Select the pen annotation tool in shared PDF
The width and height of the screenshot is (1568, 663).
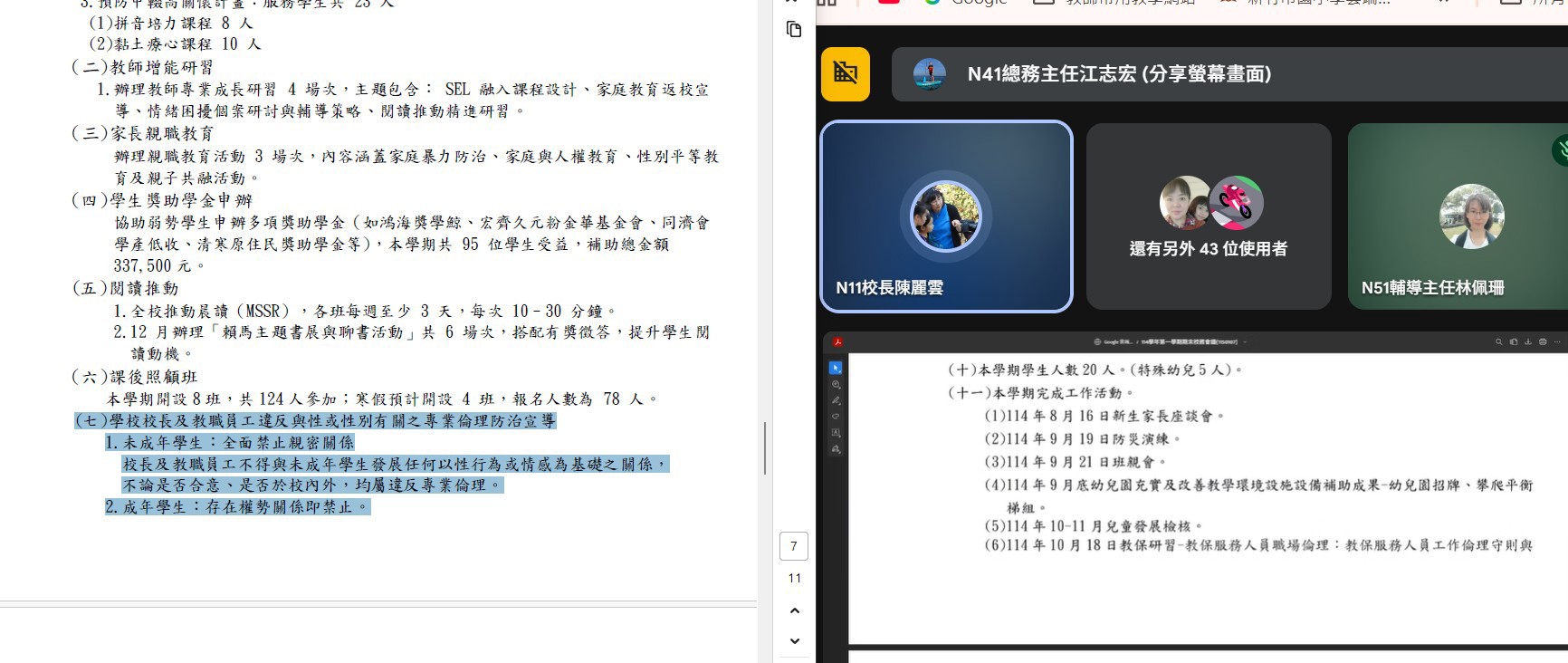(836, 400)
